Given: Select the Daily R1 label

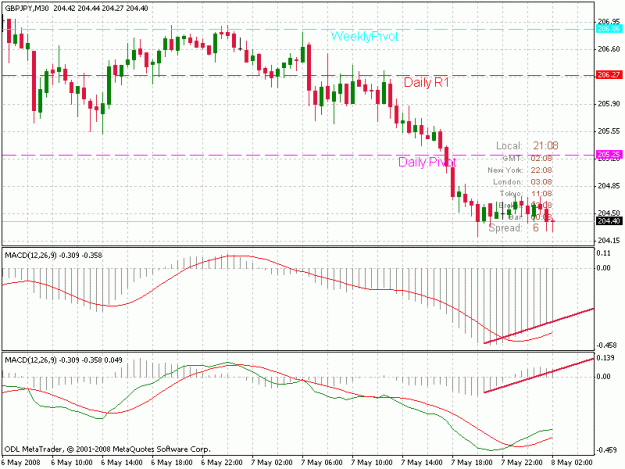Looking at the screenshot, I should [426, 82].
